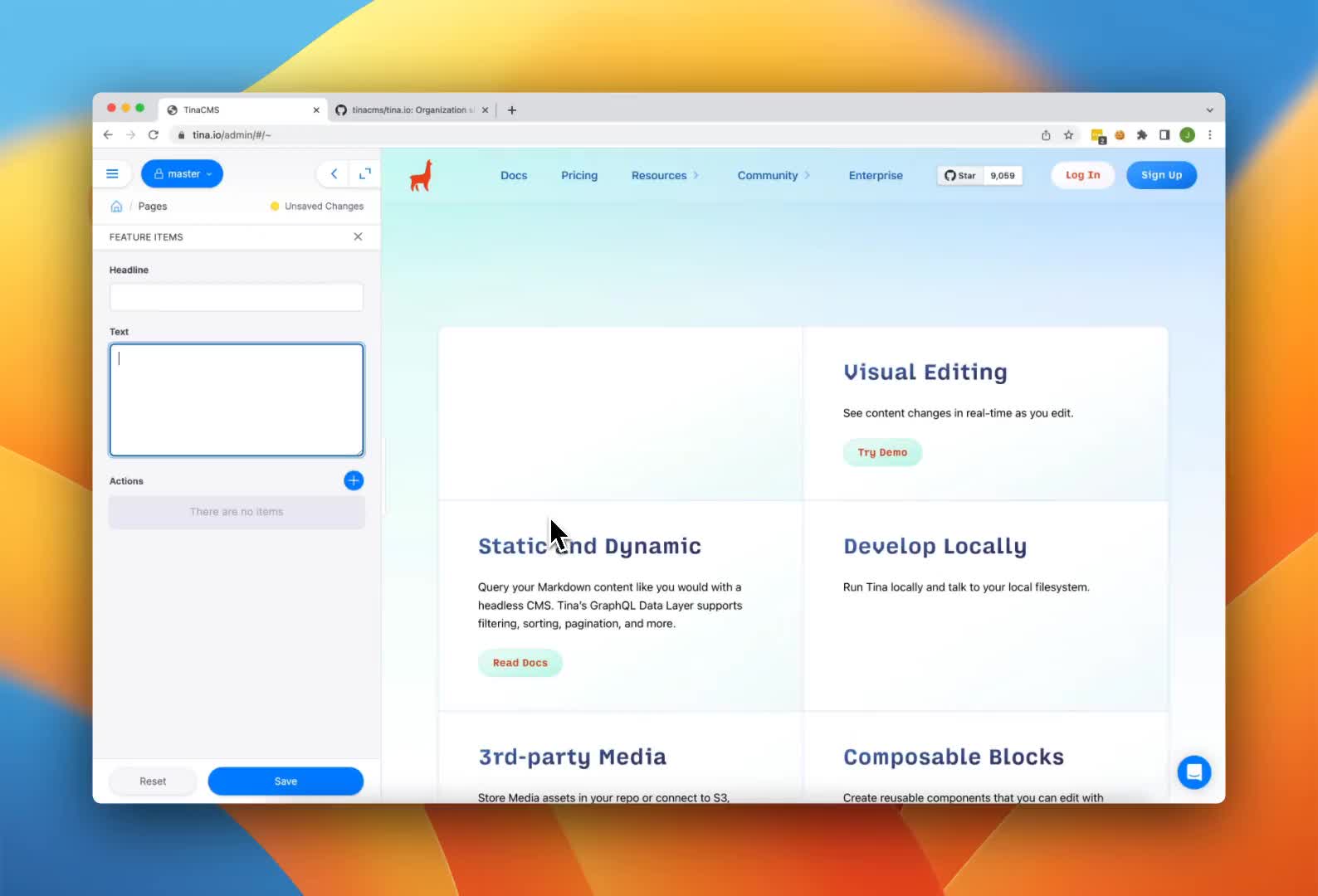Focus the Headline input field
Image resolution: width=1318 pixels, height=896 pixels.
[237, 297]
